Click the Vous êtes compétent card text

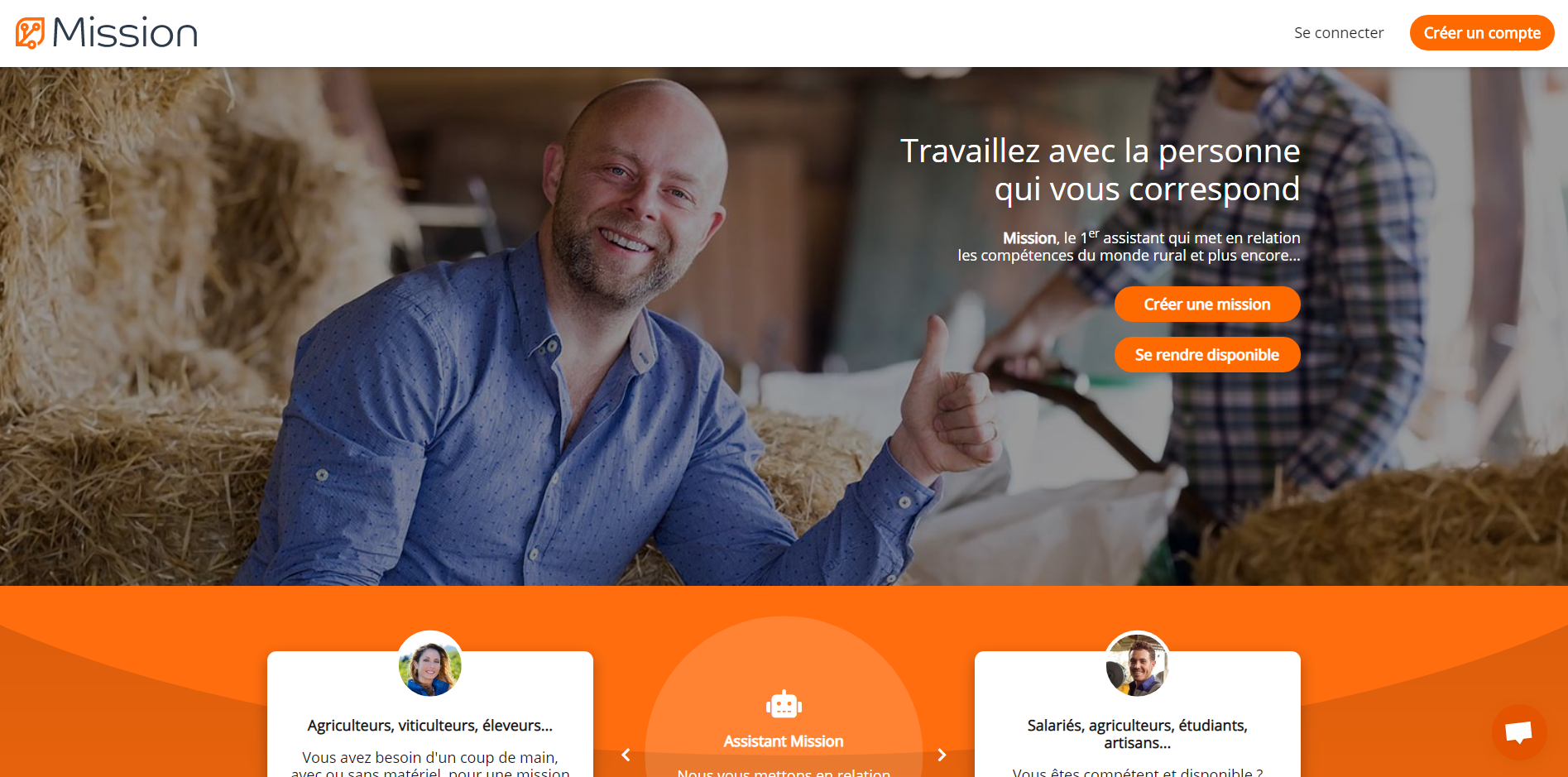click(x=1138, y=772)
